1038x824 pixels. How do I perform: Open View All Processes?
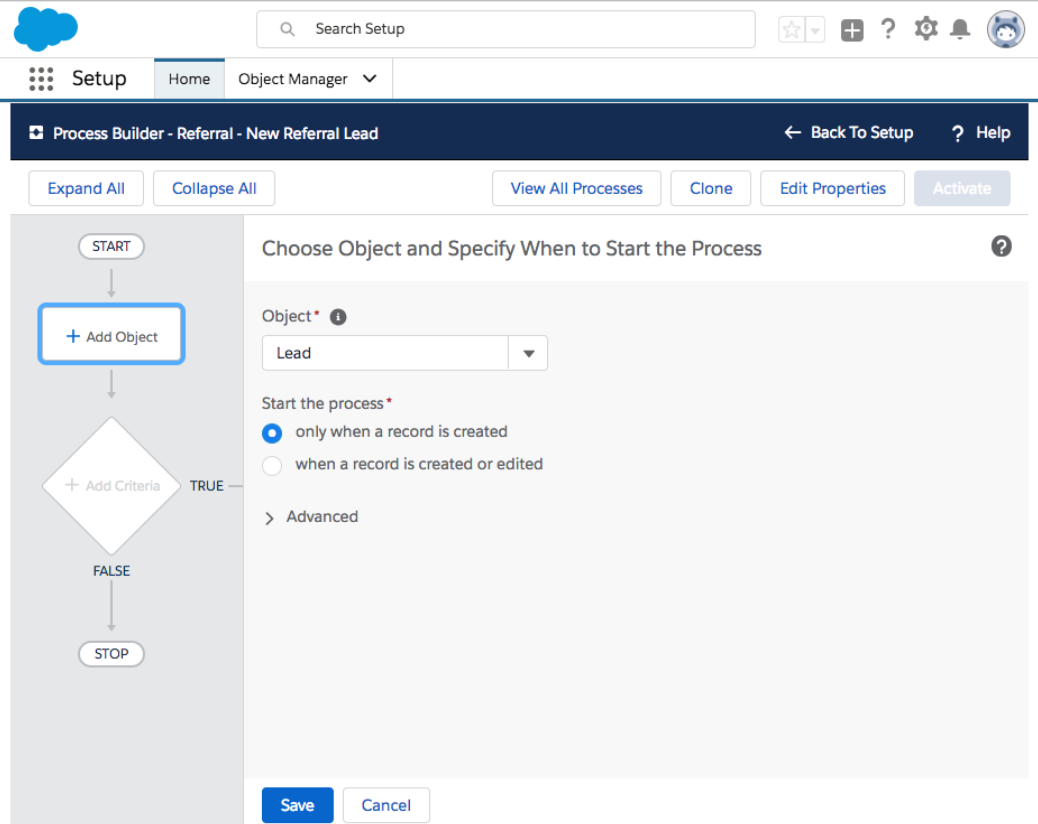coord(576,188)
